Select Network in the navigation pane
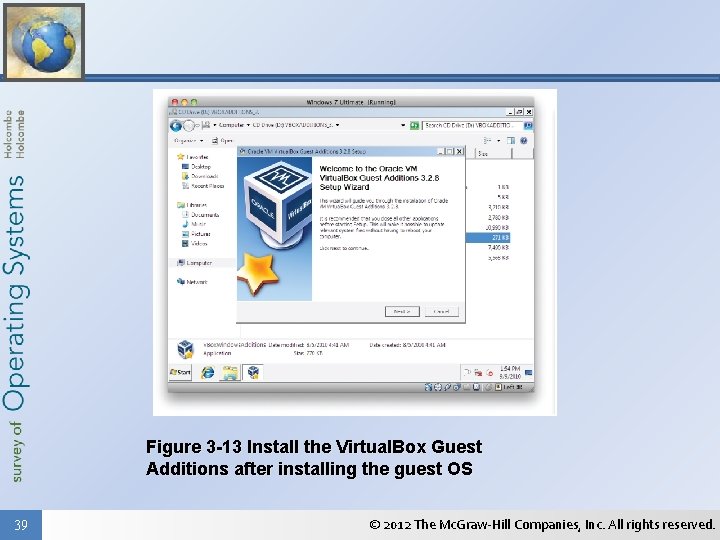This screenshot has width=720, height=540. (x=192, y=282)
